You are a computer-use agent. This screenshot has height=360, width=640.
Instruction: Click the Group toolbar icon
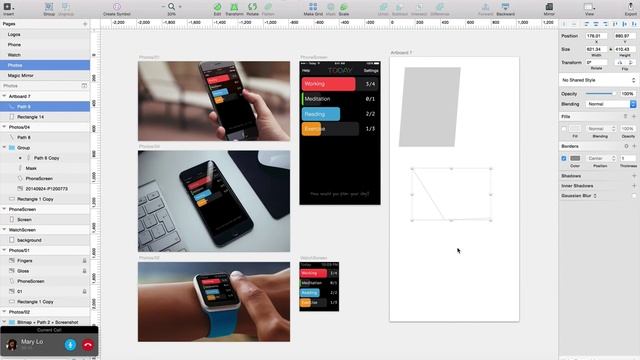[x=49, y=7]
